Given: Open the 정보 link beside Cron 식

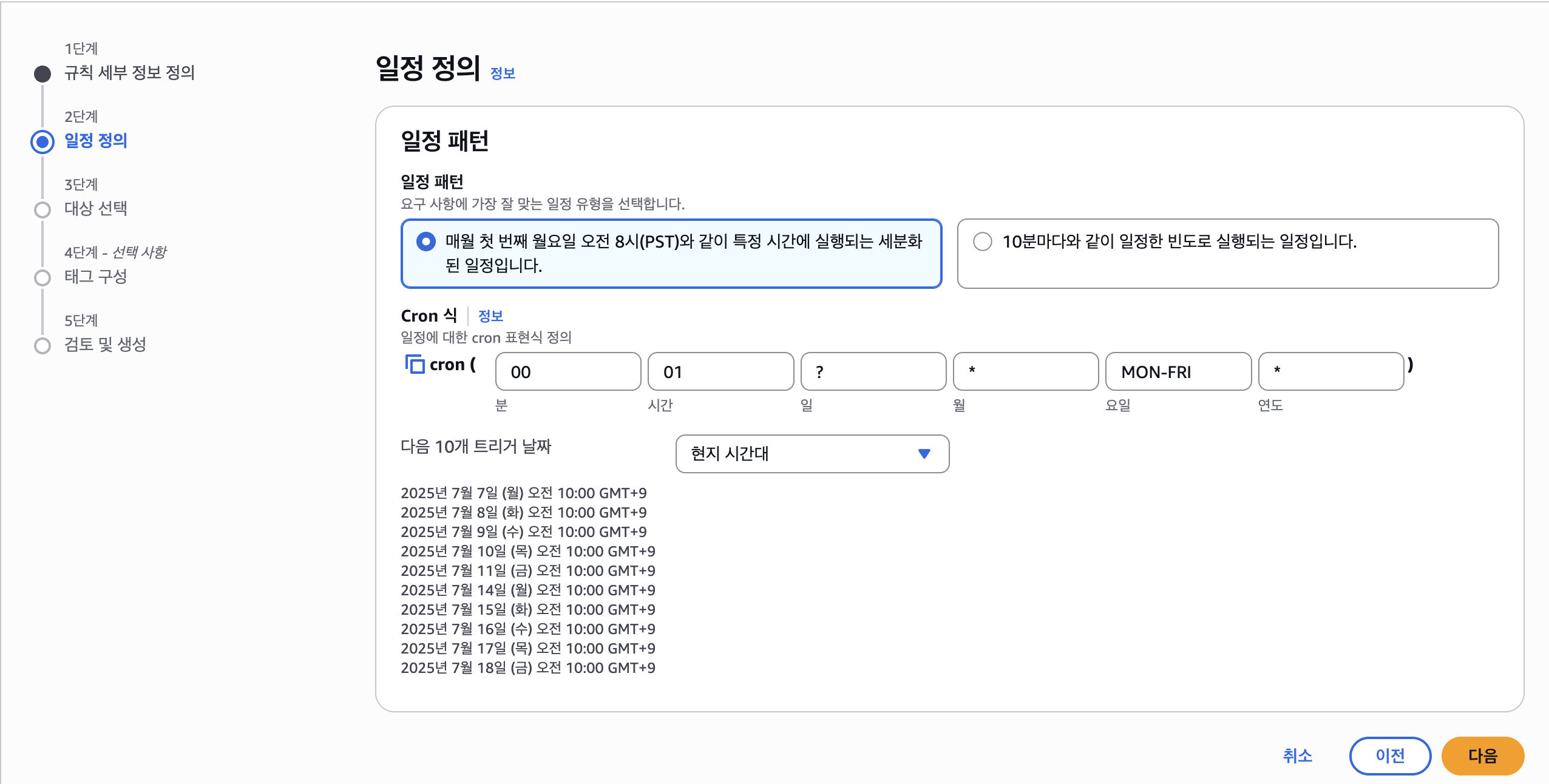Looking at the screenshot, I should (490, 316).
